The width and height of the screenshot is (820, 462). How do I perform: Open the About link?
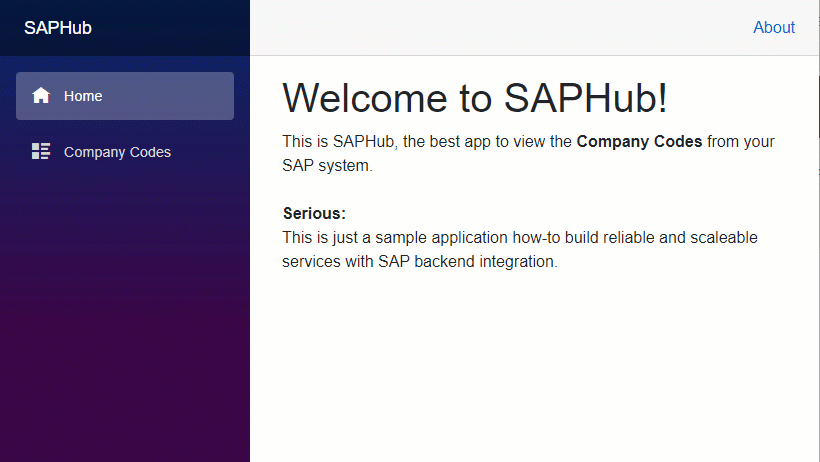[773, 27]
